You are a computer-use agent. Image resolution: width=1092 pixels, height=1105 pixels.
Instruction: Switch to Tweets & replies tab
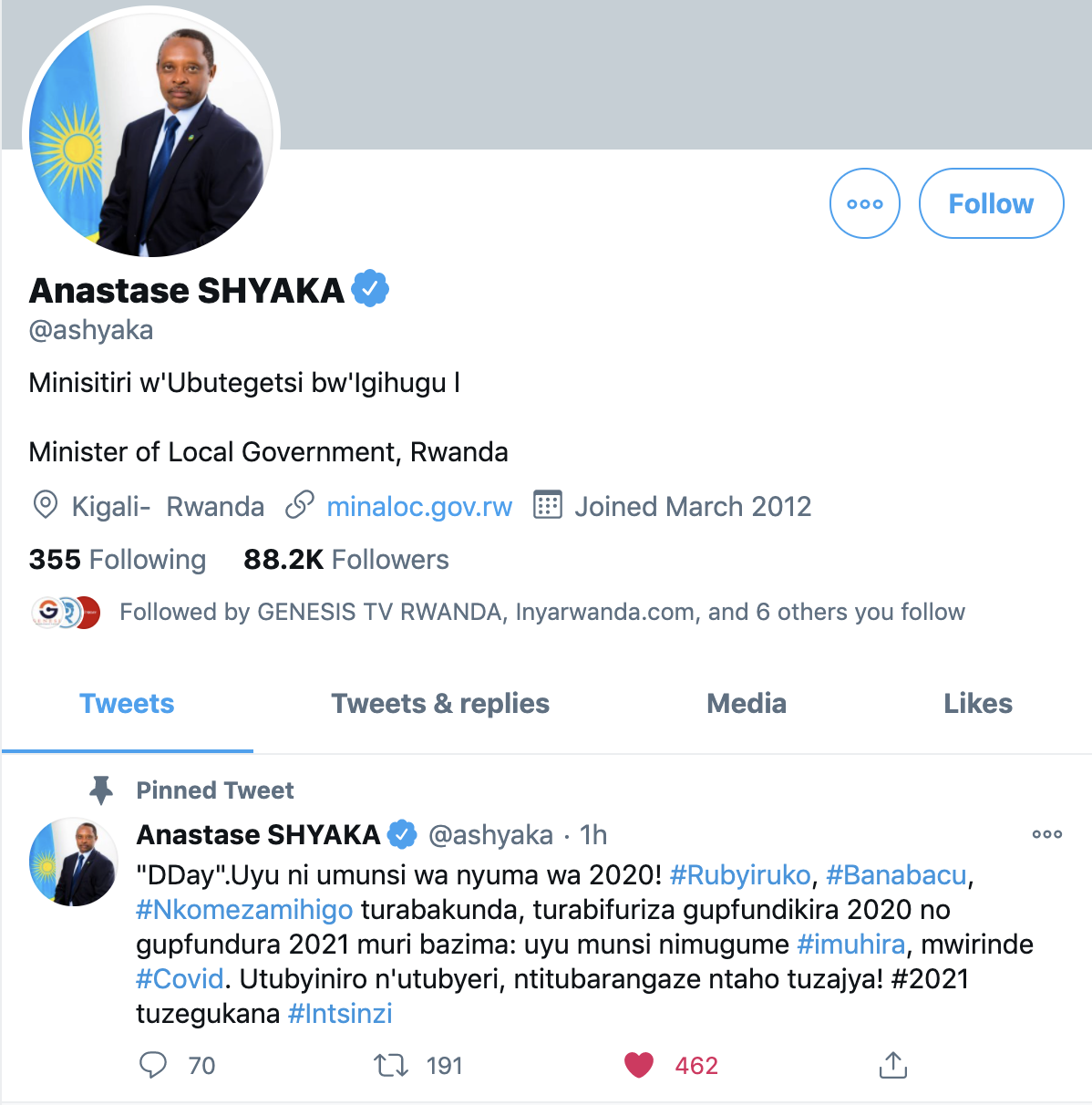pos(440,703)
